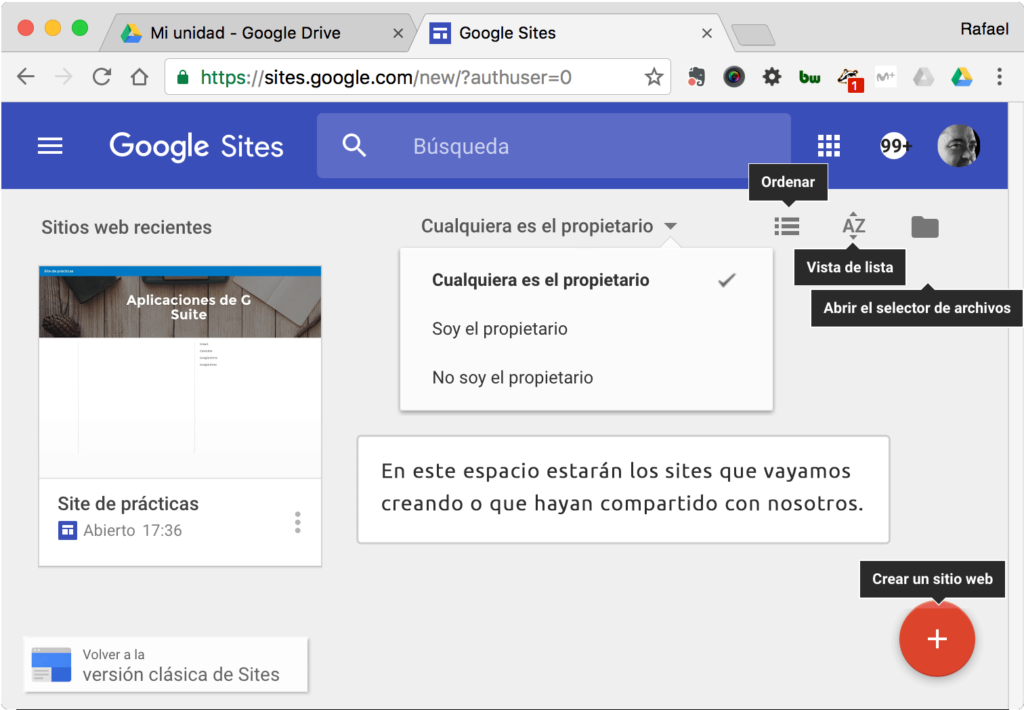This screenshot has width=1024, height=710.
Task: Select "Cualquiera es el propietario" checked option
Action: [540, 280]
